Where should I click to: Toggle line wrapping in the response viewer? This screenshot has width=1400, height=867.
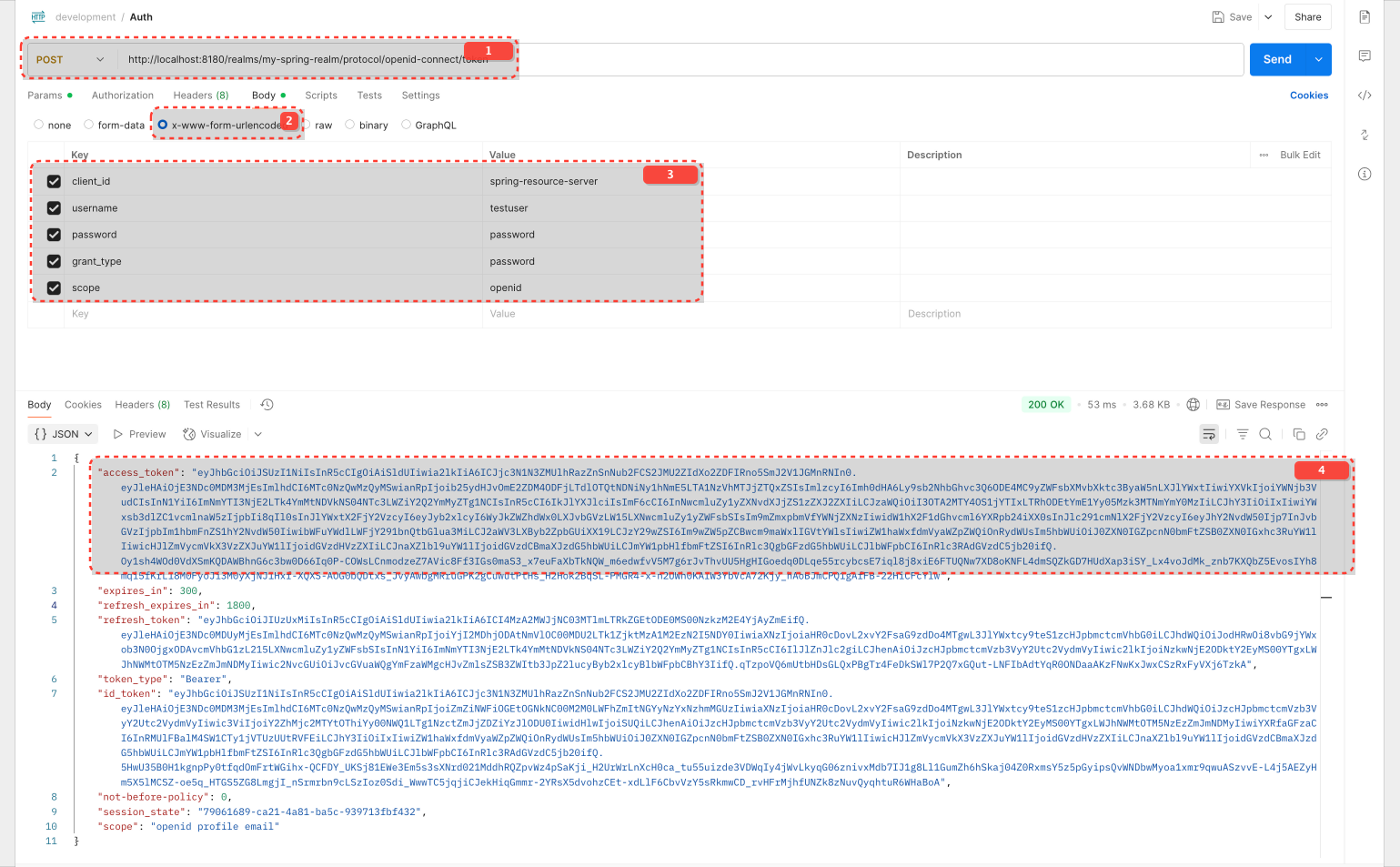(x=1209, y=434)
